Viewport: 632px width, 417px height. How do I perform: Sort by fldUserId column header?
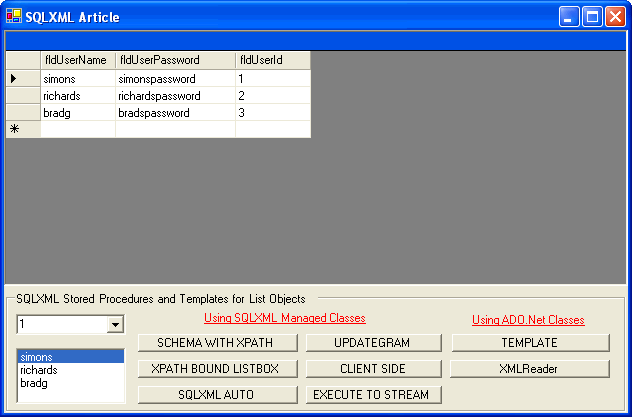point(273,60)
